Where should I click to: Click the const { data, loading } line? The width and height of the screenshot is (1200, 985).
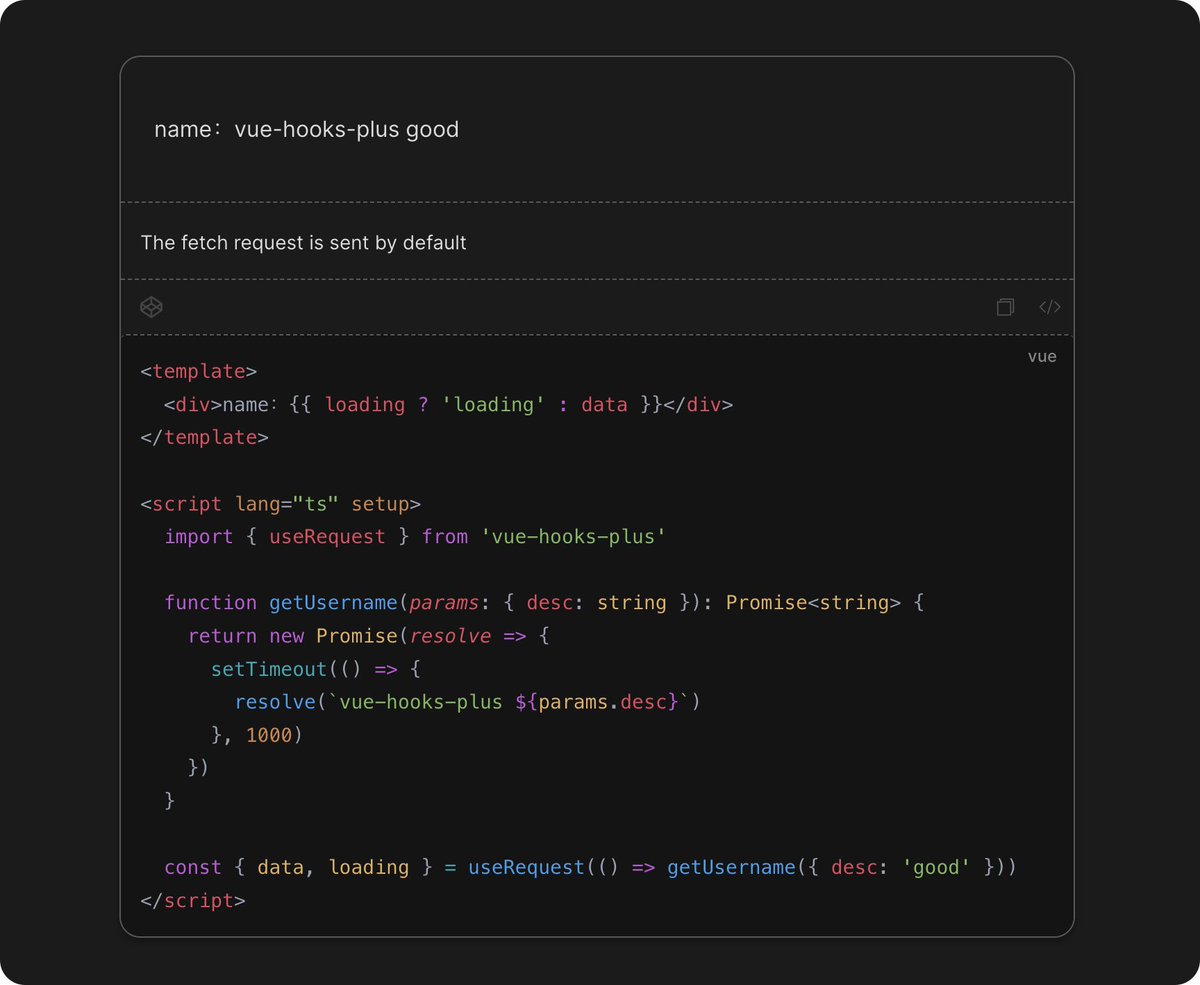click(590, 866)
